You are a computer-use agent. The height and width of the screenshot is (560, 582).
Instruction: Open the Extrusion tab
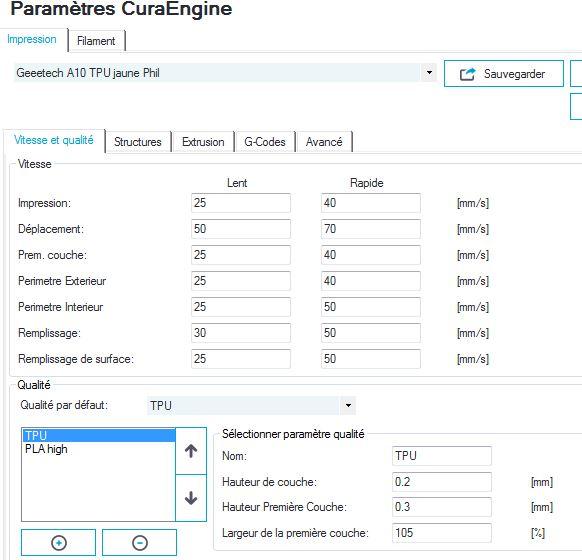pos(203,142)
